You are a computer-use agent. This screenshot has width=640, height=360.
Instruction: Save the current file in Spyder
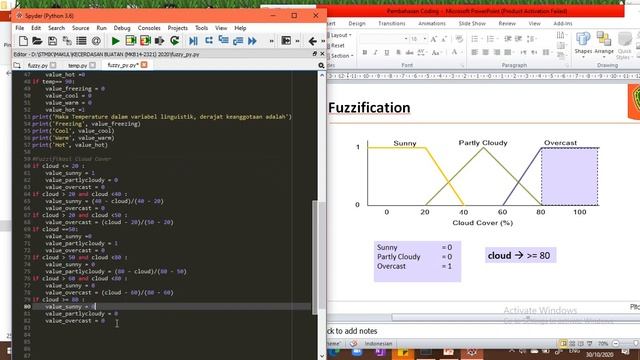[x=52, y=41]
